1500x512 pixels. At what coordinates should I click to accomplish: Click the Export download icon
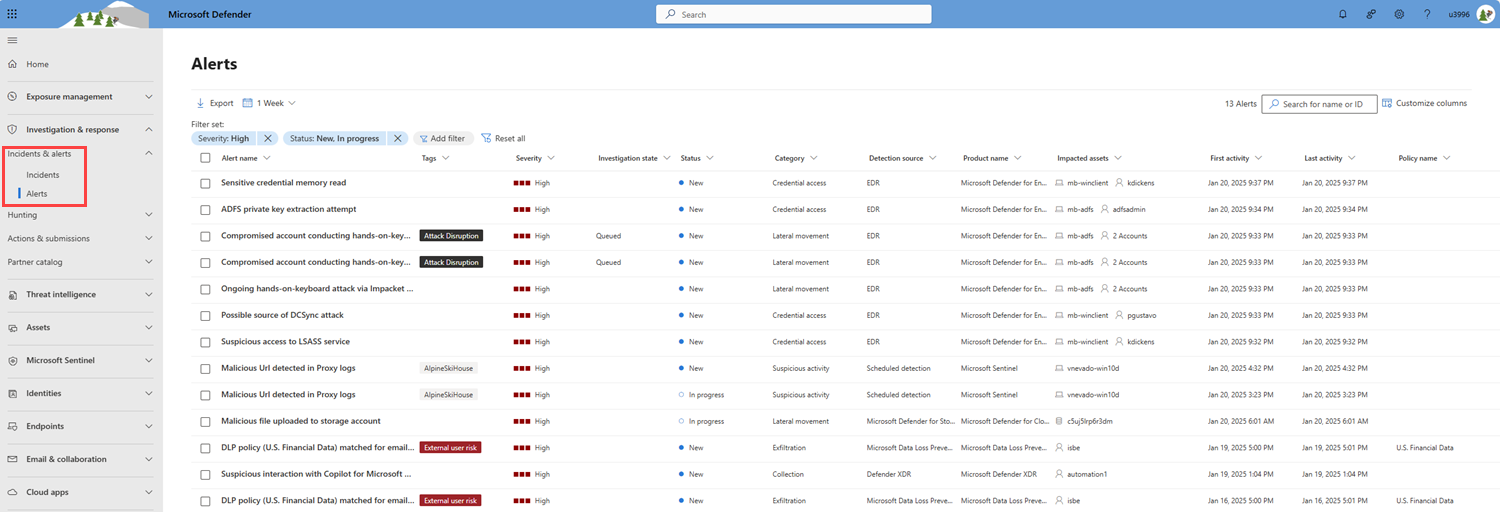tap(200, 103)
